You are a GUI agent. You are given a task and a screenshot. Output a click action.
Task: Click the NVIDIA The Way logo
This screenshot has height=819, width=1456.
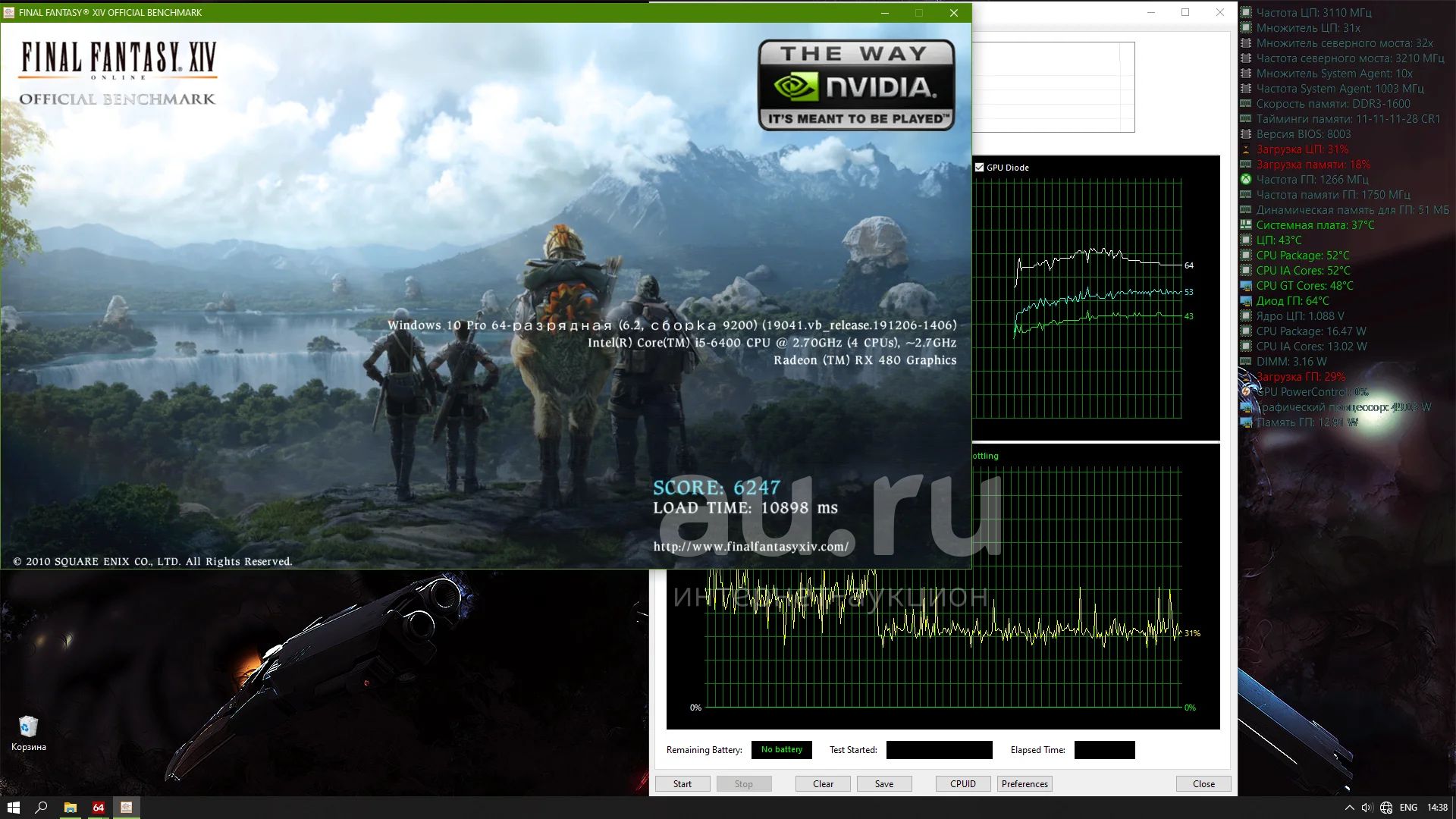coord(856,85)
